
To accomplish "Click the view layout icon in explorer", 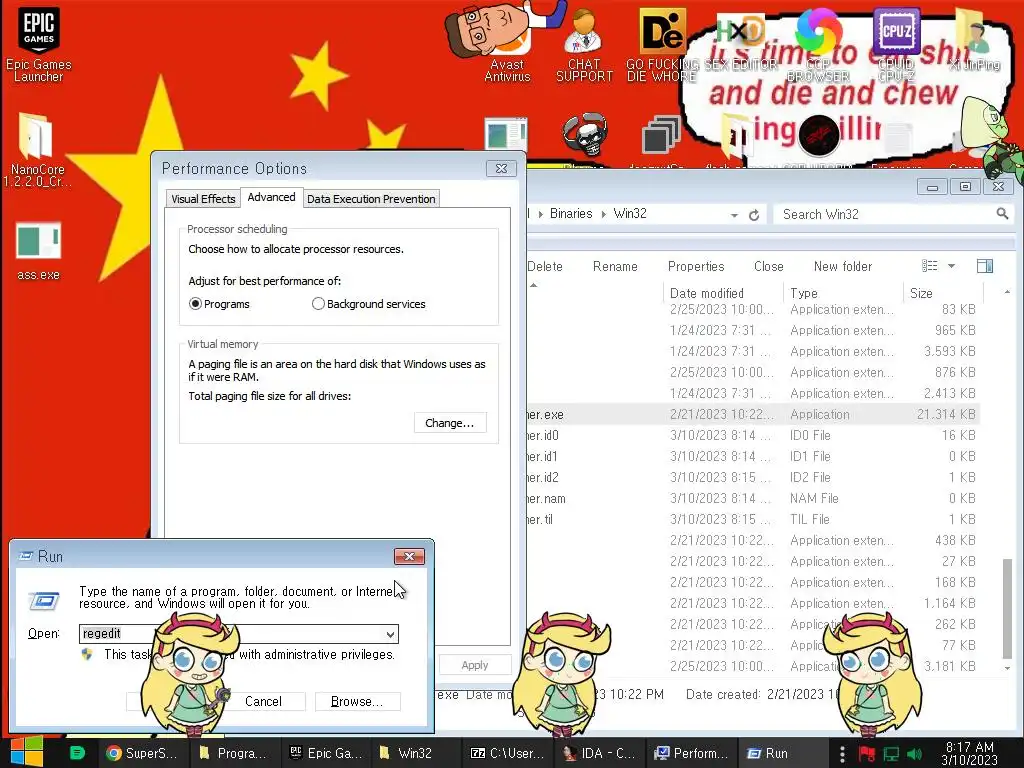I will pos(929,266).
